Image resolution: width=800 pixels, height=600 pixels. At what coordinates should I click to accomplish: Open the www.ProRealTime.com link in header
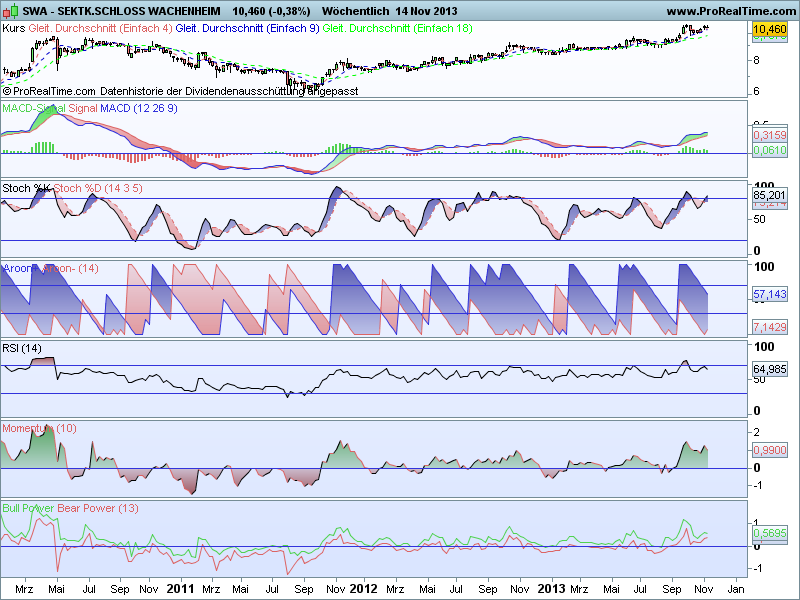(x=732, y=11)
